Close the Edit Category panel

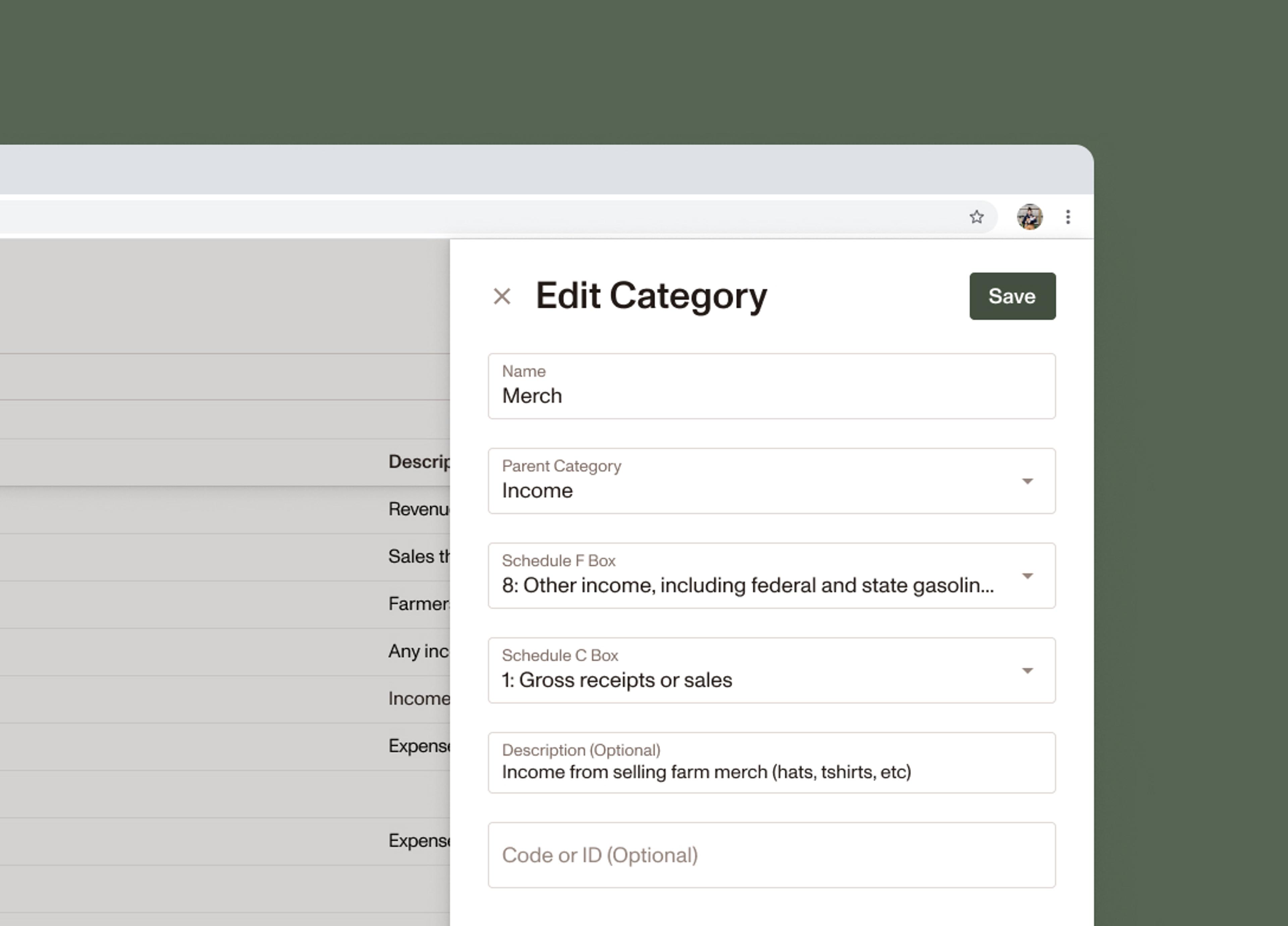pos(501,296)
